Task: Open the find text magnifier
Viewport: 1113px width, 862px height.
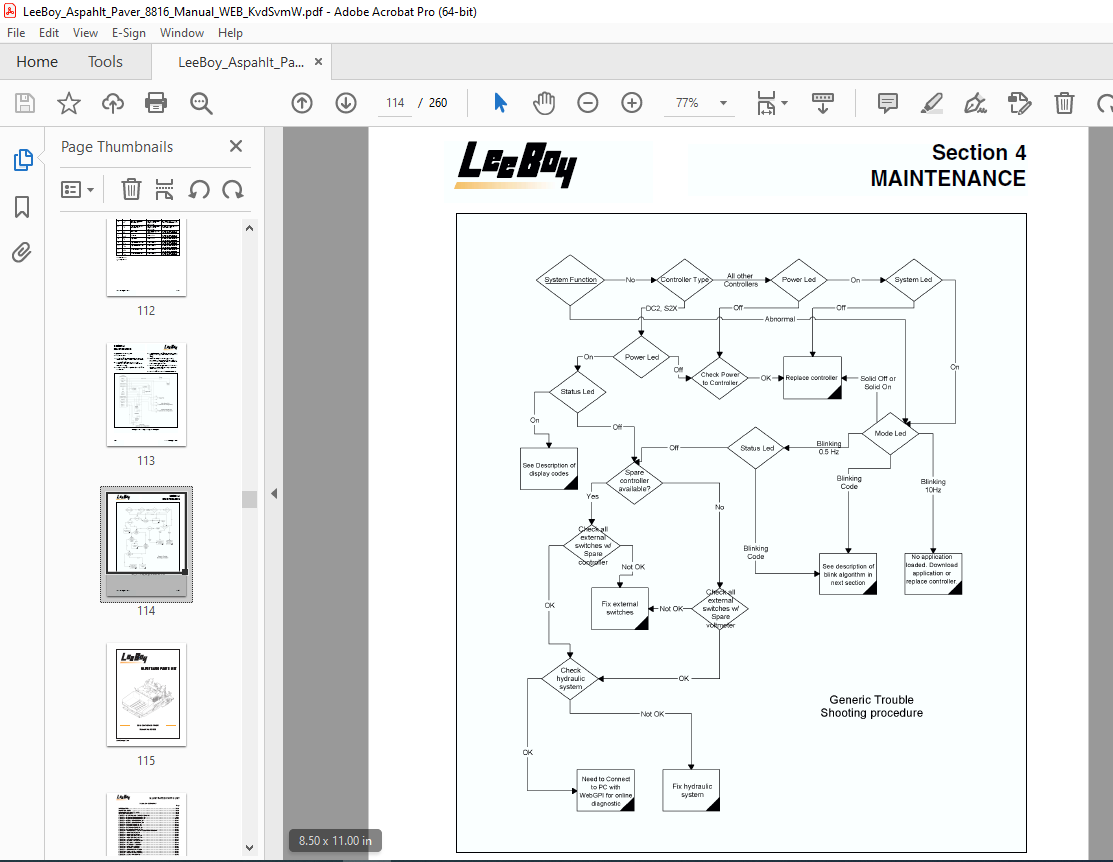Action: [x=201, y=103]
